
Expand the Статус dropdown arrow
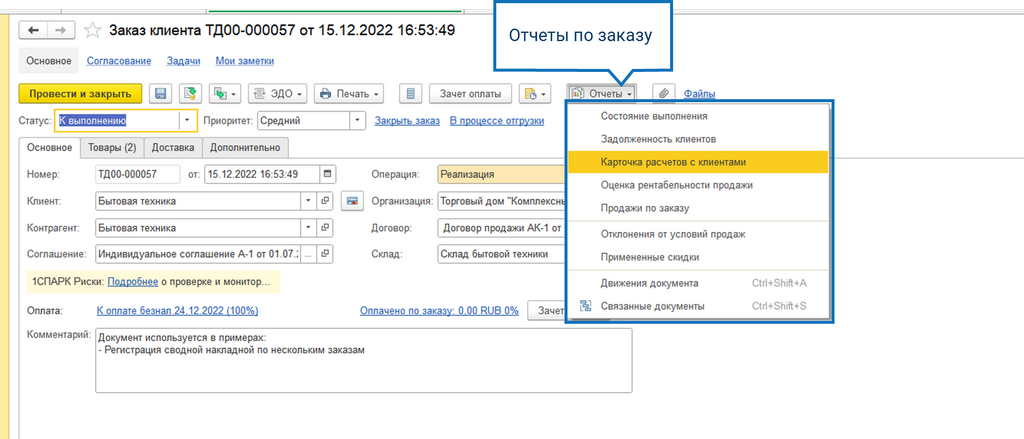[x=187, y=121]
